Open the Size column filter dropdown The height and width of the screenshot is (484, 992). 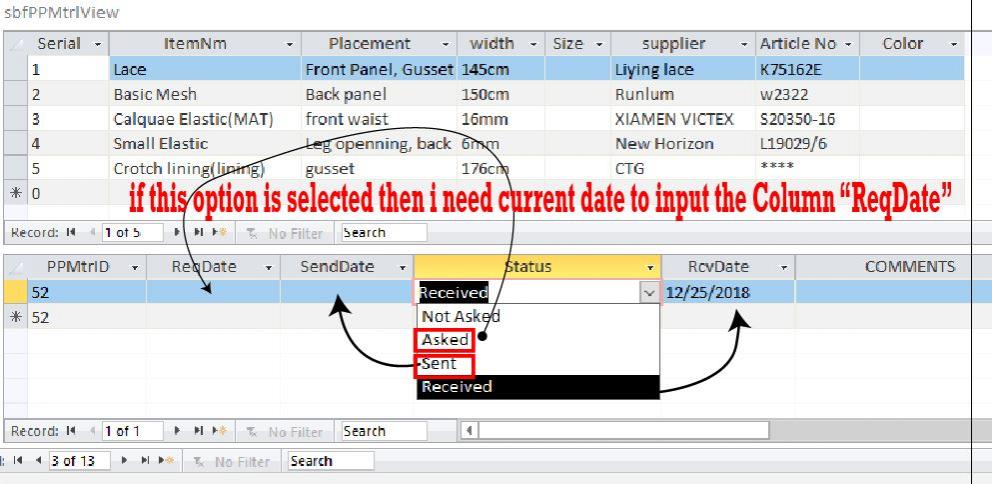tap(598, 44)
